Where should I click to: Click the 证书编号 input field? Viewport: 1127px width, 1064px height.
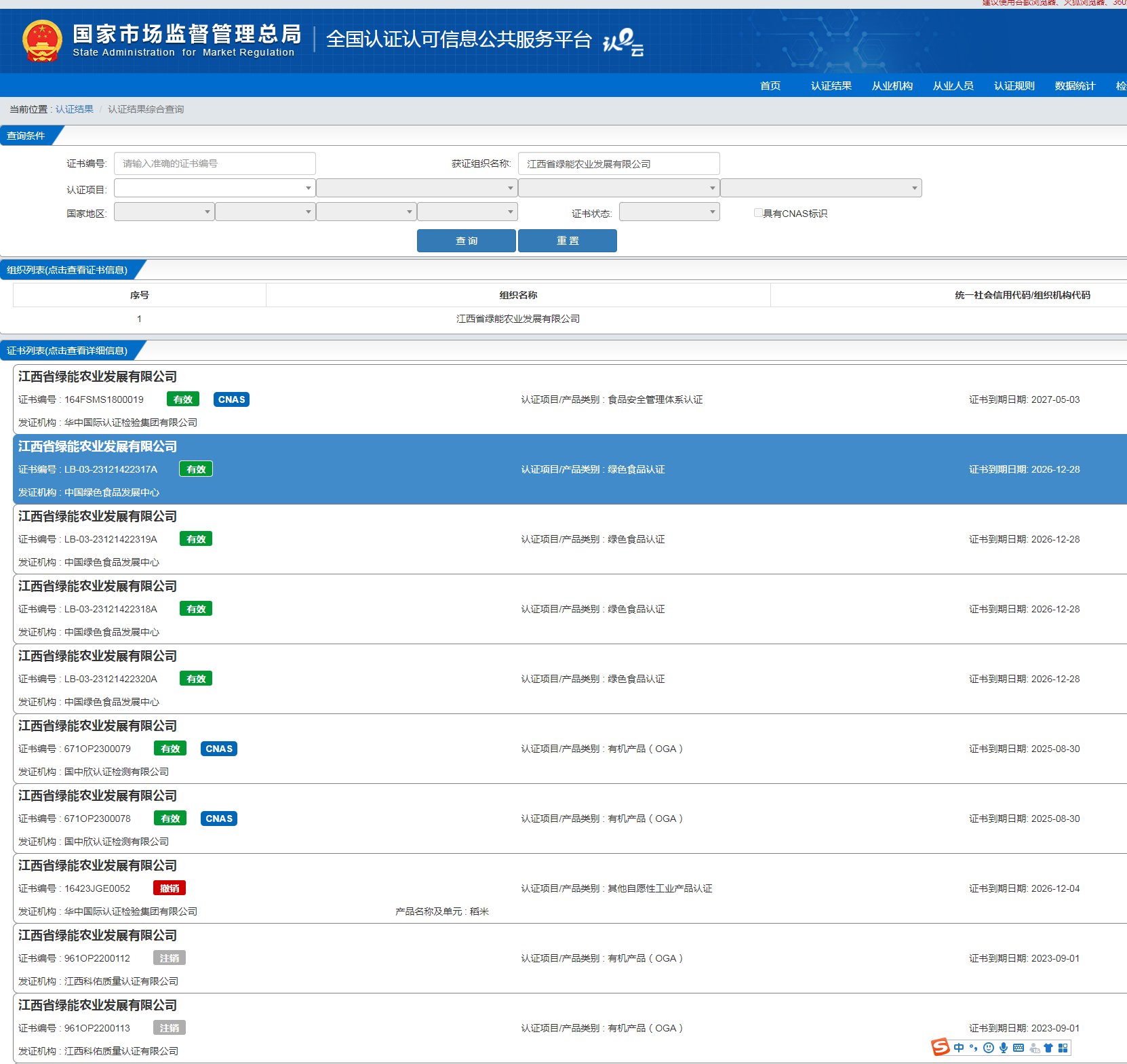(214, 163)
